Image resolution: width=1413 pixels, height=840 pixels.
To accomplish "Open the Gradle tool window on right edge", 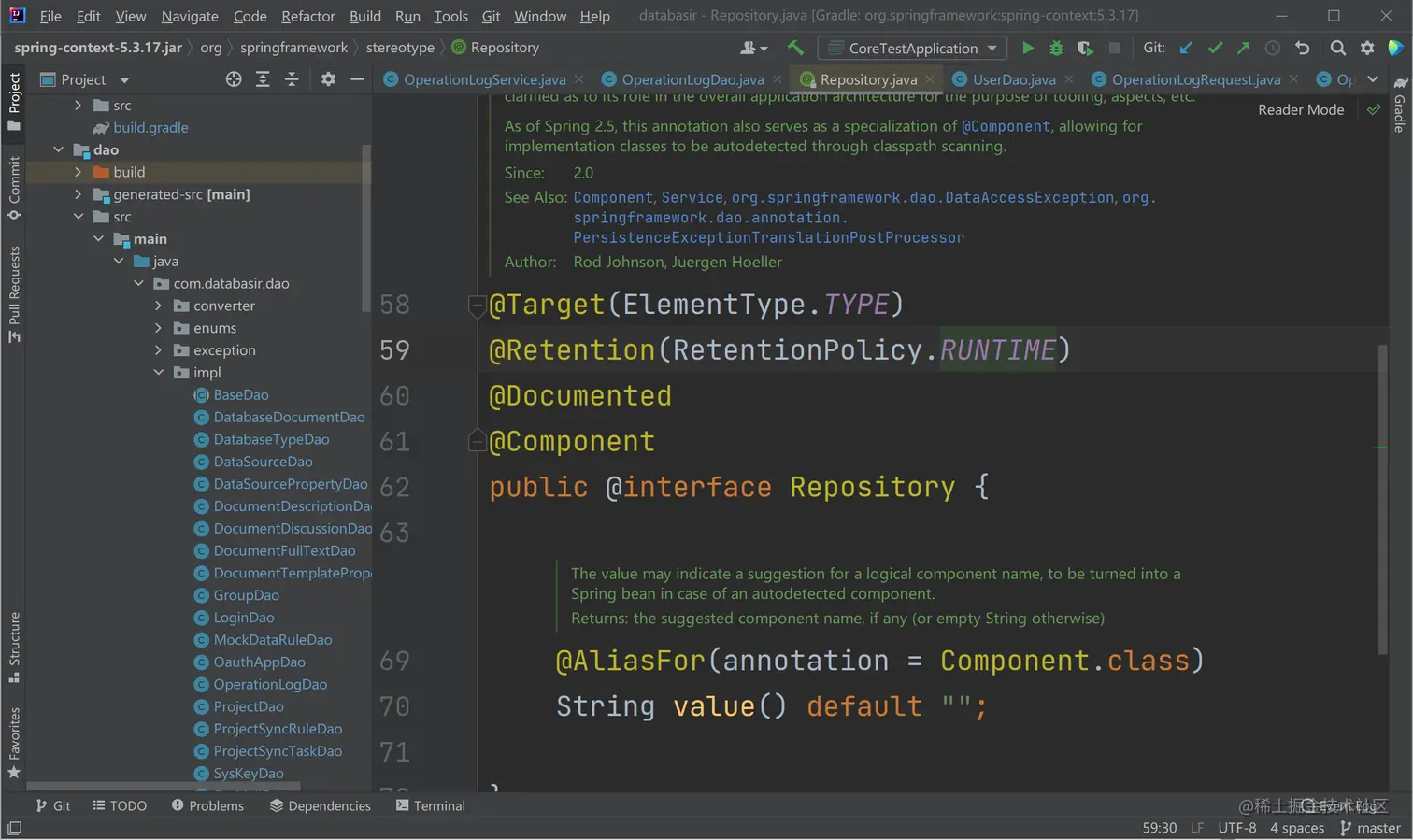I will click(1399, 105).
